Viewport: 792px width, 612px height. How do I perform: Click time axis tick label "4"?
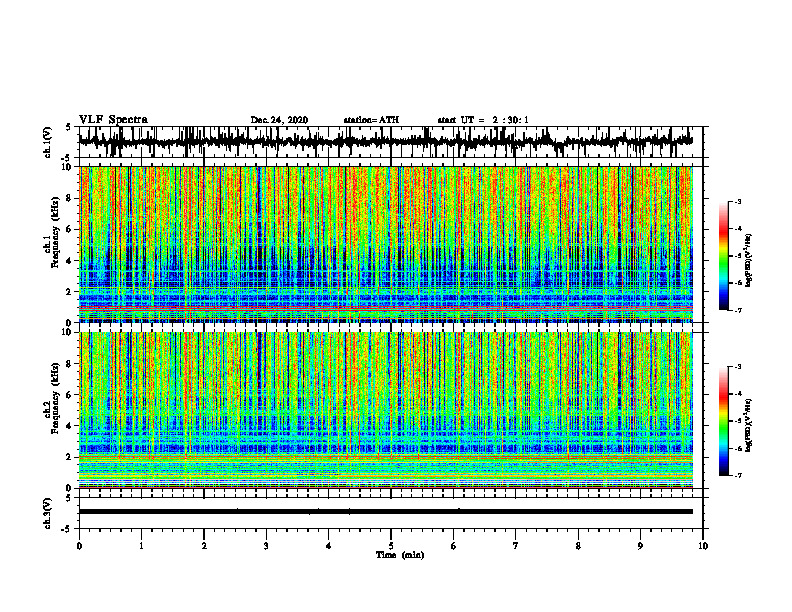328,546
